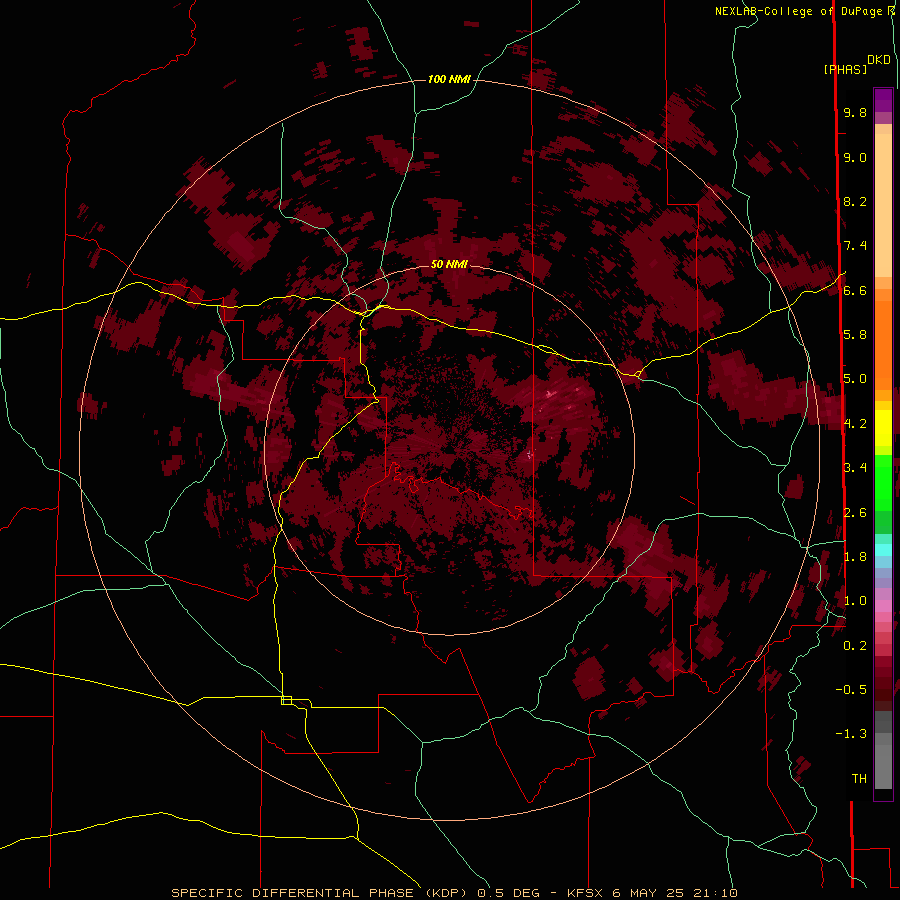Viewport: 900px width, 900px height.
Task: Click the 5.0 legend value
Action: [x=855, y=378]
